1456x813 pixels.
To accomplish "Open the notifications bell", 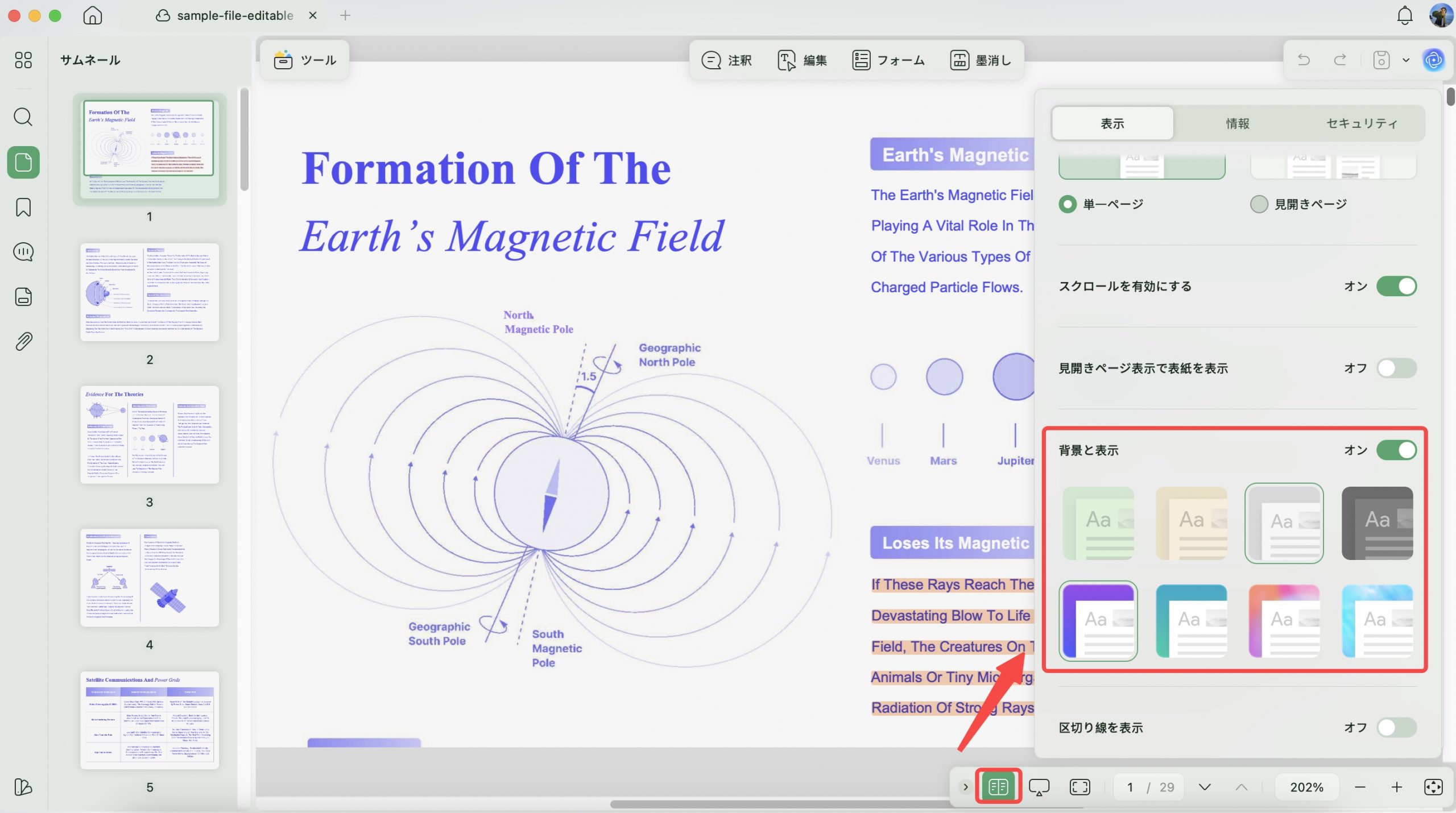I will 1404,15.
